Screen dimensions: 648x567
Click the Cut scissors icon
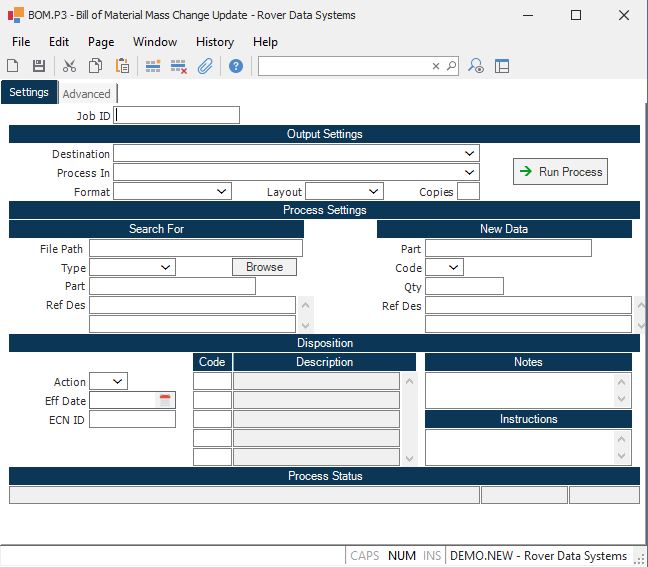pyautogui.click(x=69, y=66)
